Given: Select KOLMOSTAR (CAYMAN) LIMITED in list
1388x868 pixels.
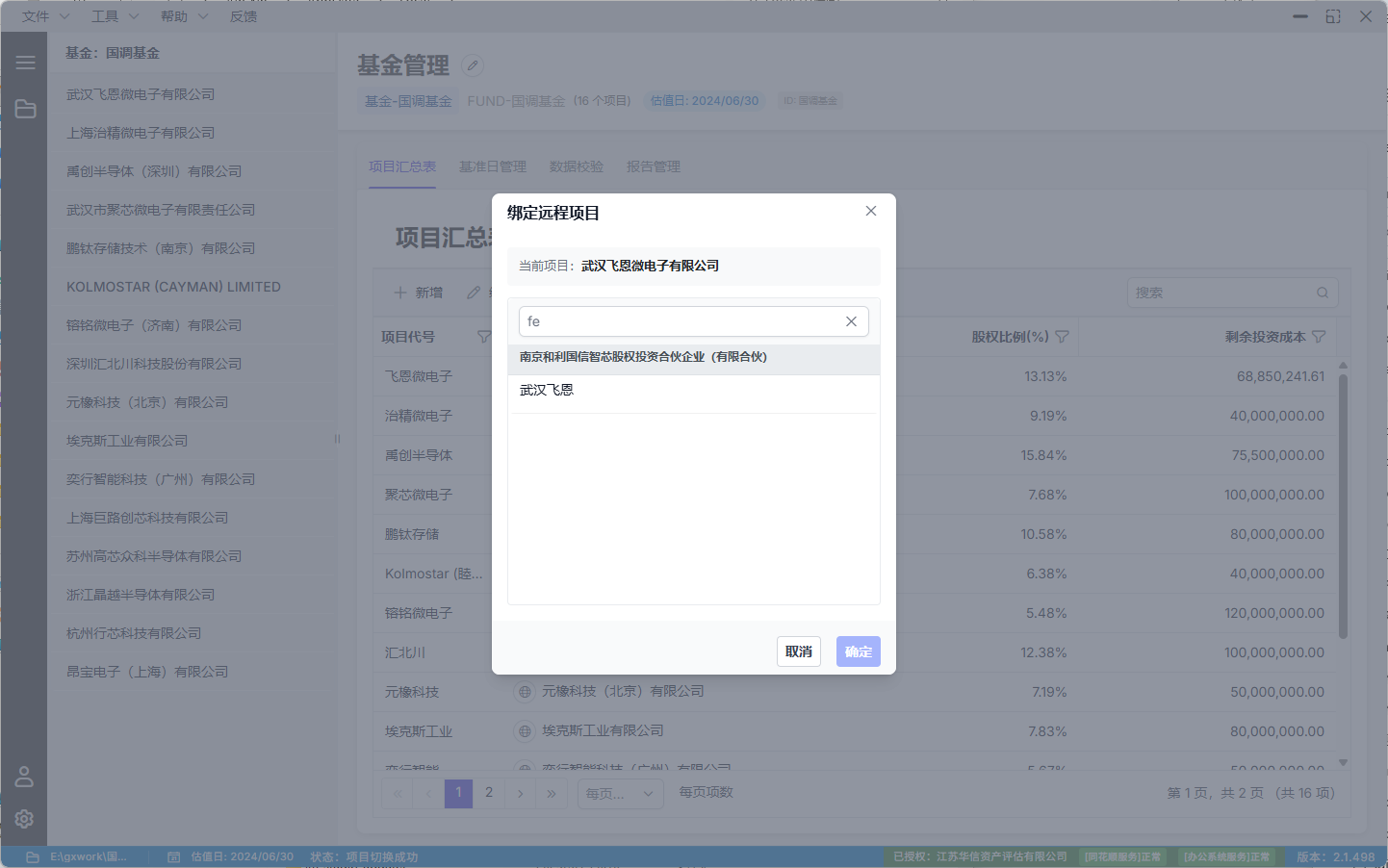Looking at the screenshot, I should pyautogui.click(x=192, y=287).
